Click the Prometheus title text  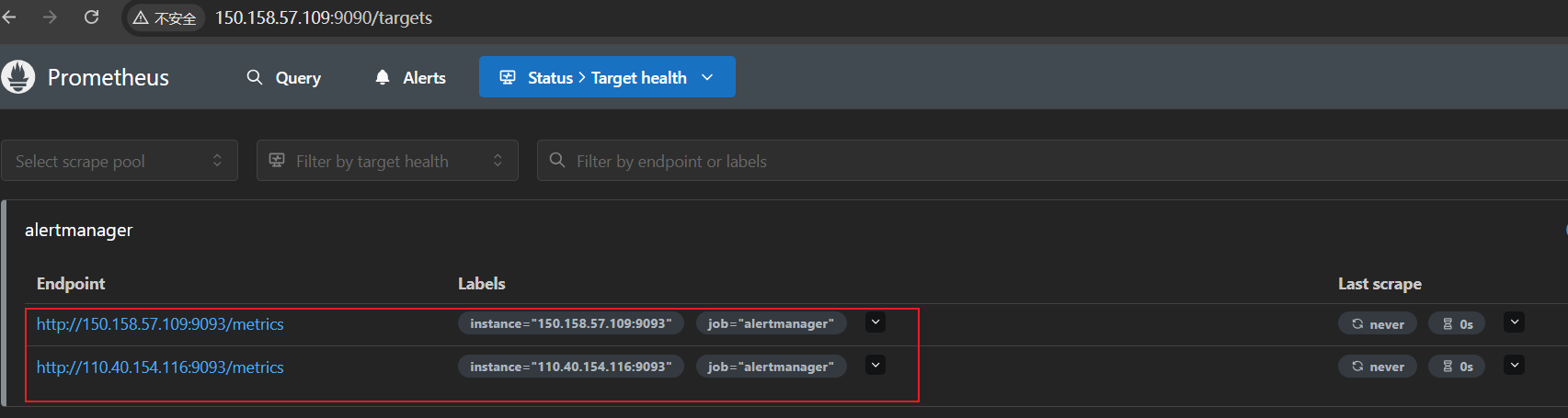tap(109, 78)
